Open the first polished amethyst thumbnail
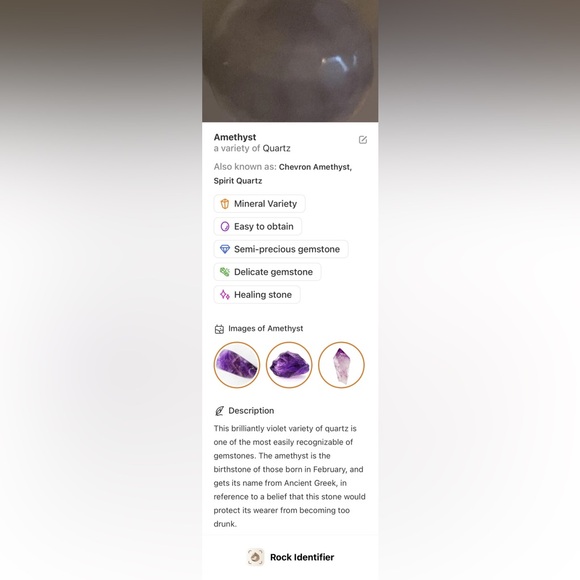Screen dimensions: 580x580 coord(237,365)
